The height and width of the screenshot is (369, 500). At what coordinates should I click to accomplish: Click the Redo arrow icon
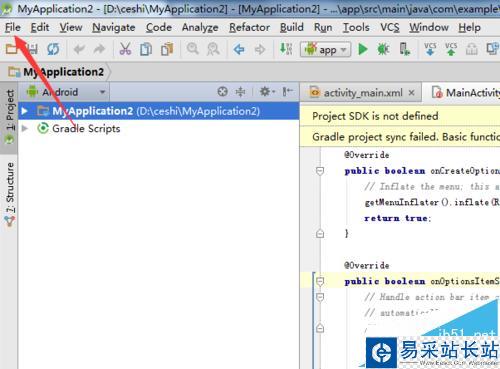point(99,49)
